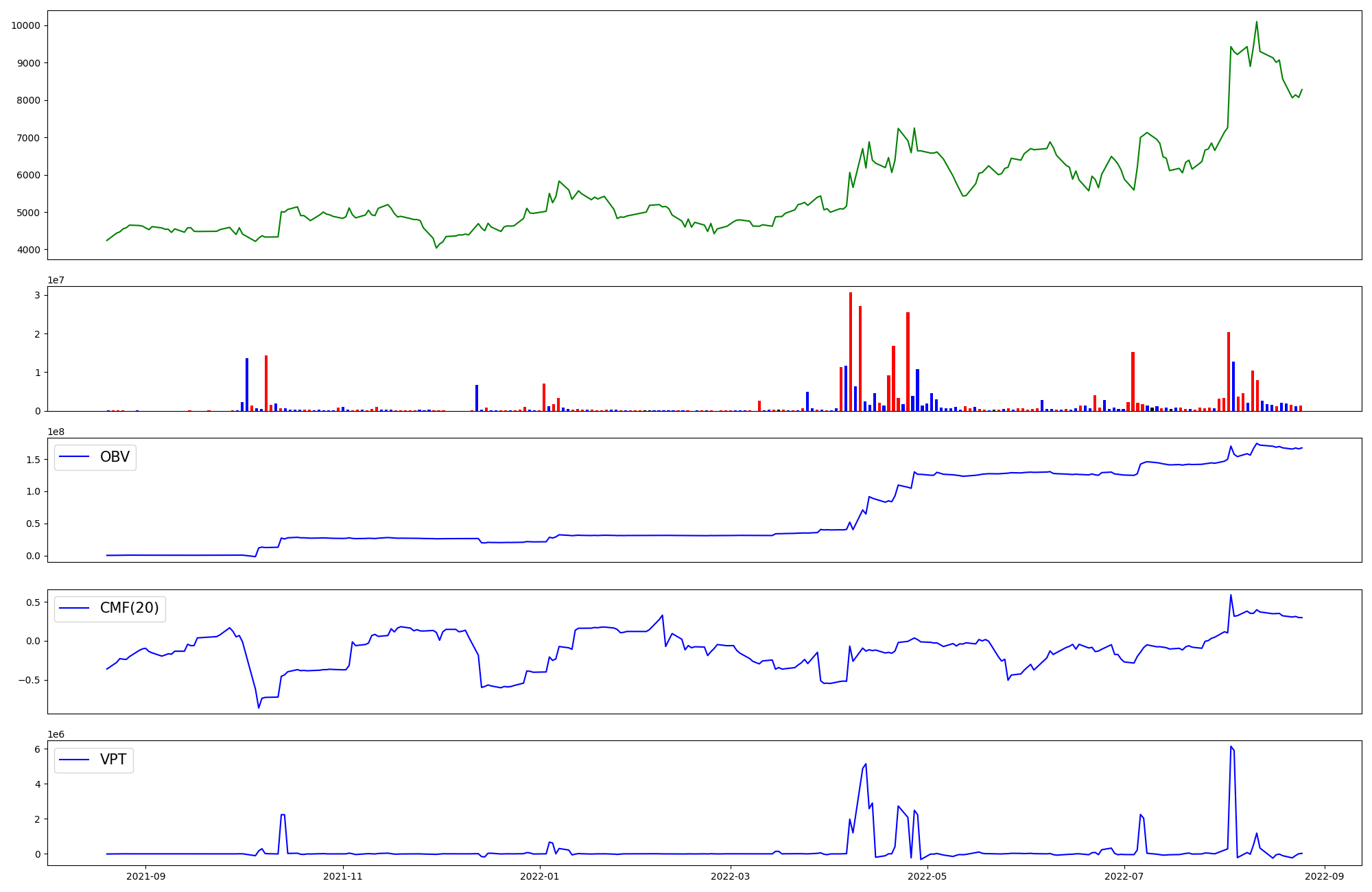Click the 4000 price axis label
1372x892 pixels.
click(28, 250)
